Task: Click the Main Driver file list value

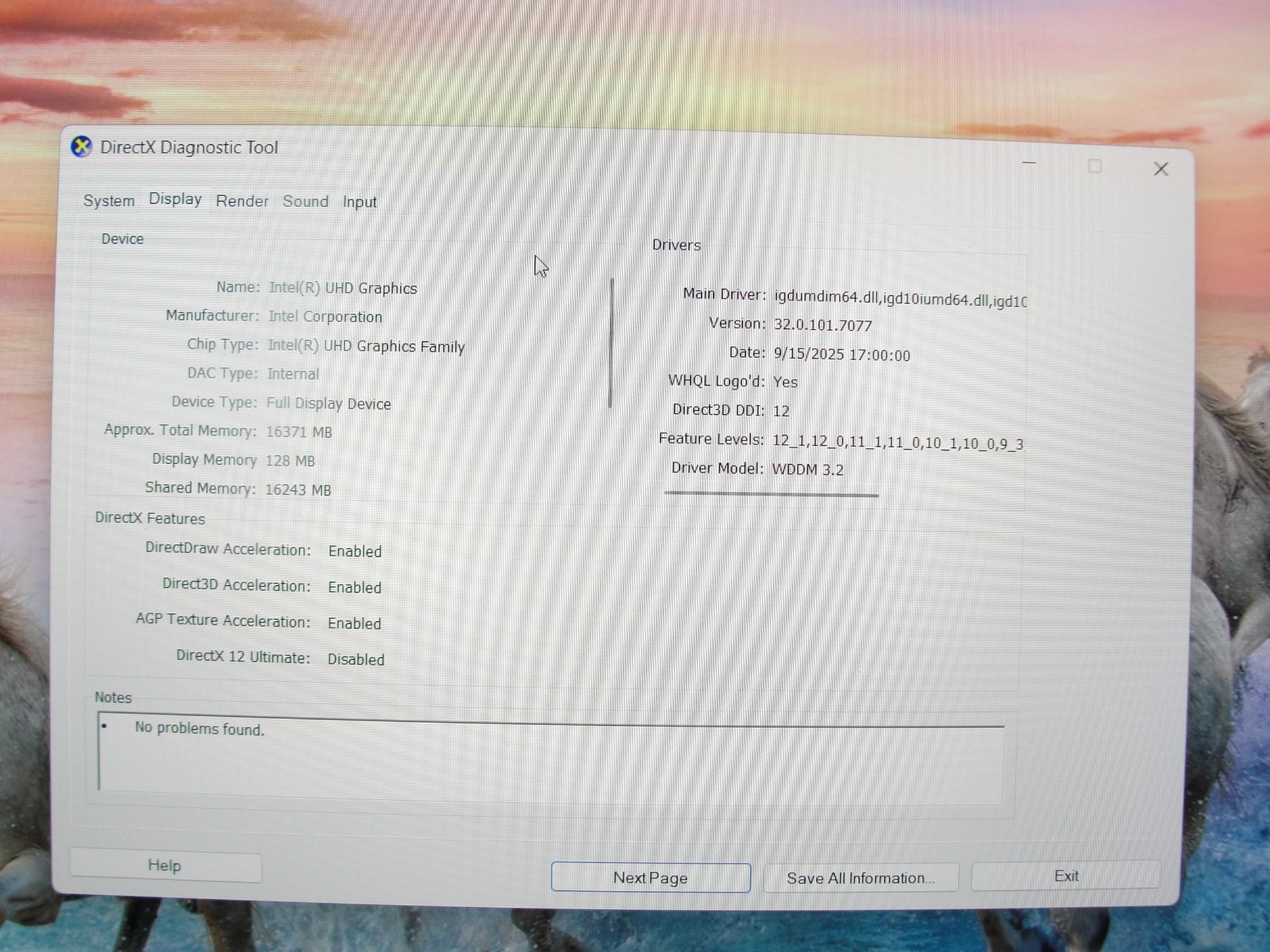Action: (x=900, y=299)
